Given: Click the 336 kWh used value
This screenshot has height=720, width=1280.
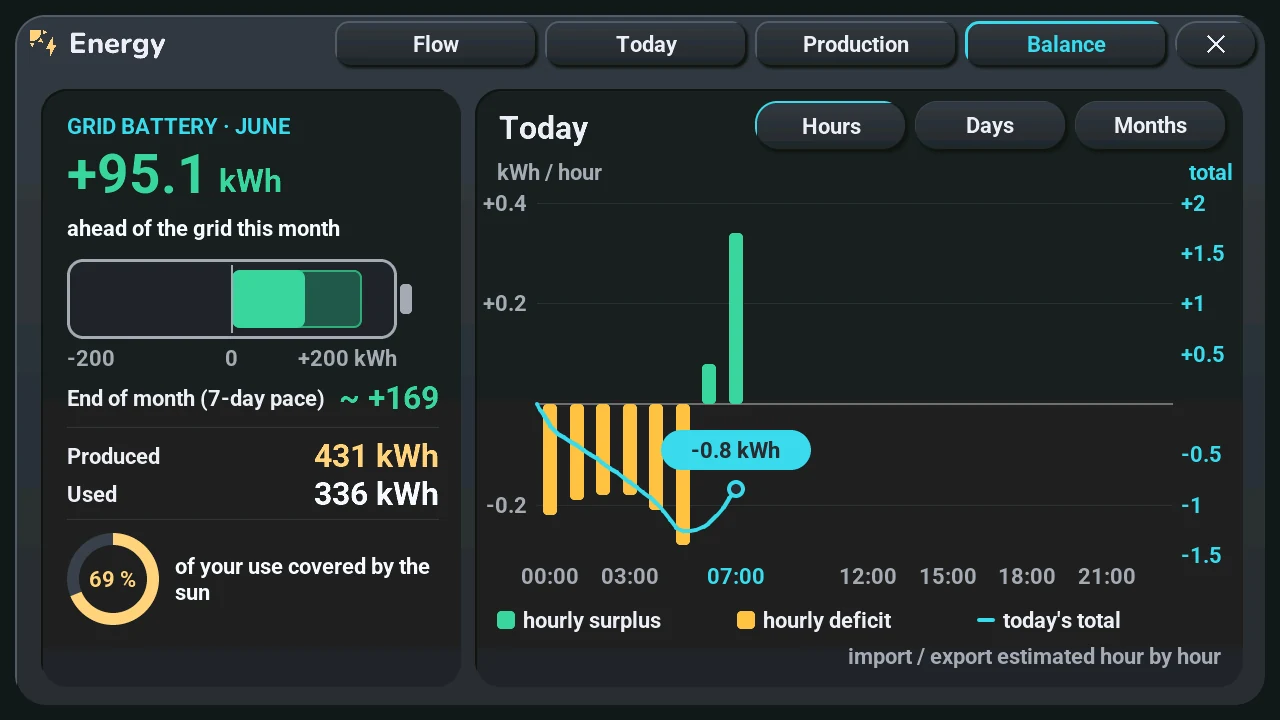Looking at the screenshot, I should 376,494.
